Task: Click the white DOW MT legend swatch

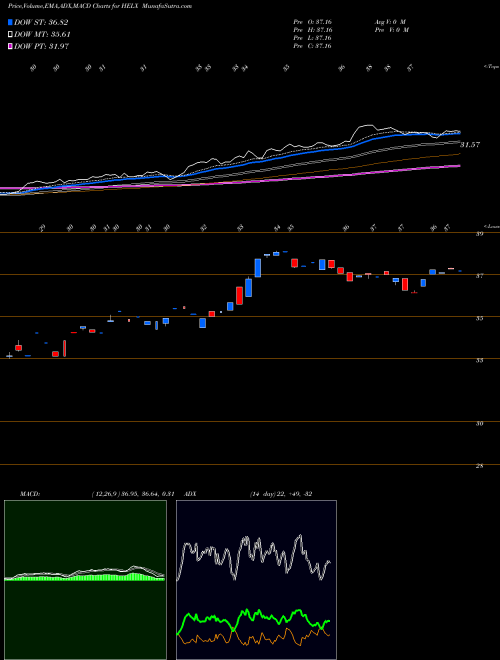Action: pos(10,35)
